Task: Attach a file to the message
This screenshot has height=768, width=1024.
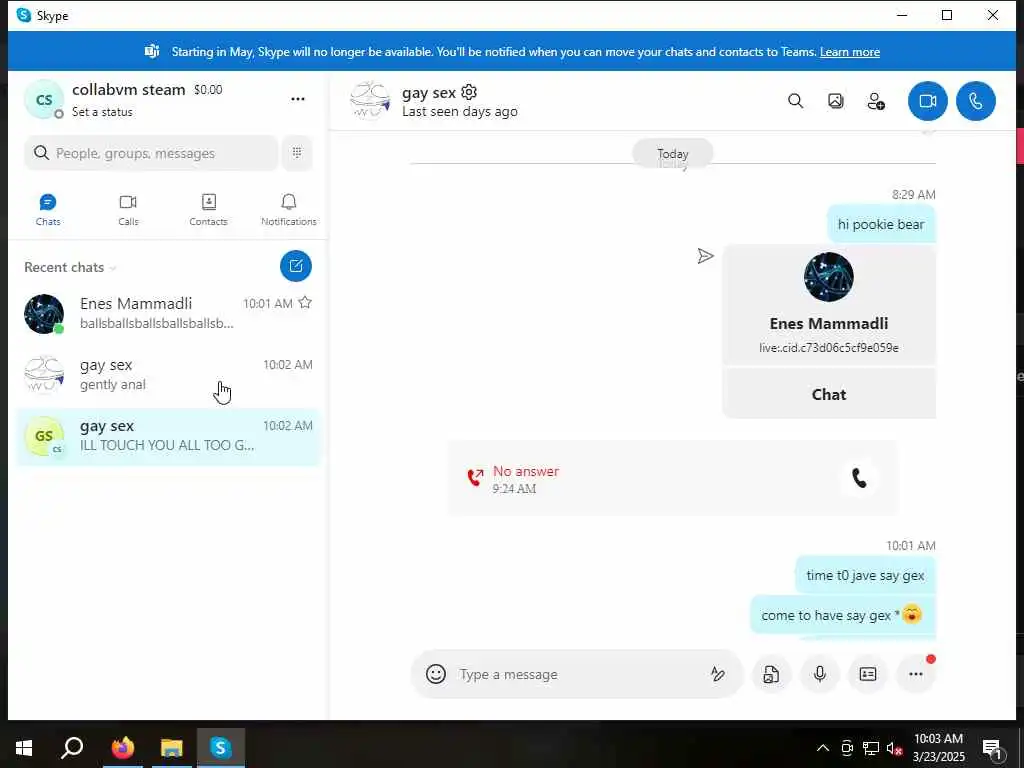Action: [x=771, y=674]
